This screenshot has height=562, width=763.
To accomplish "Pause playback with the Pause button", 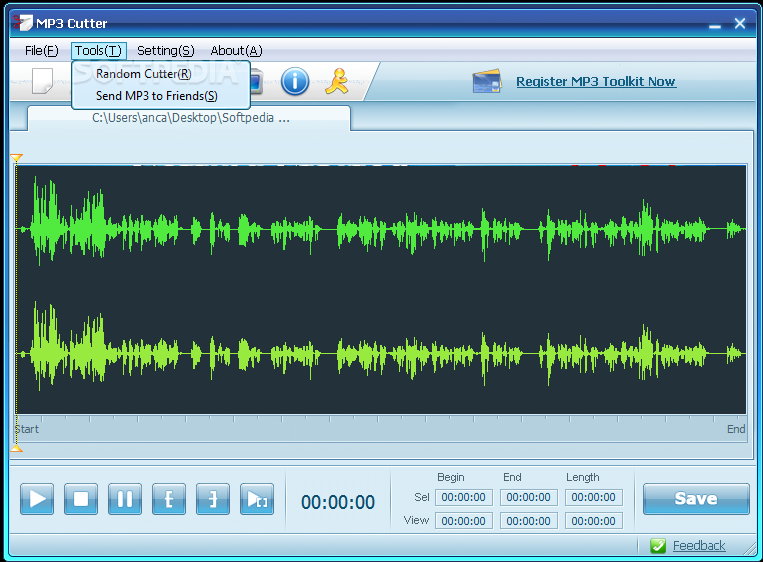I will [x=125, y=499].
